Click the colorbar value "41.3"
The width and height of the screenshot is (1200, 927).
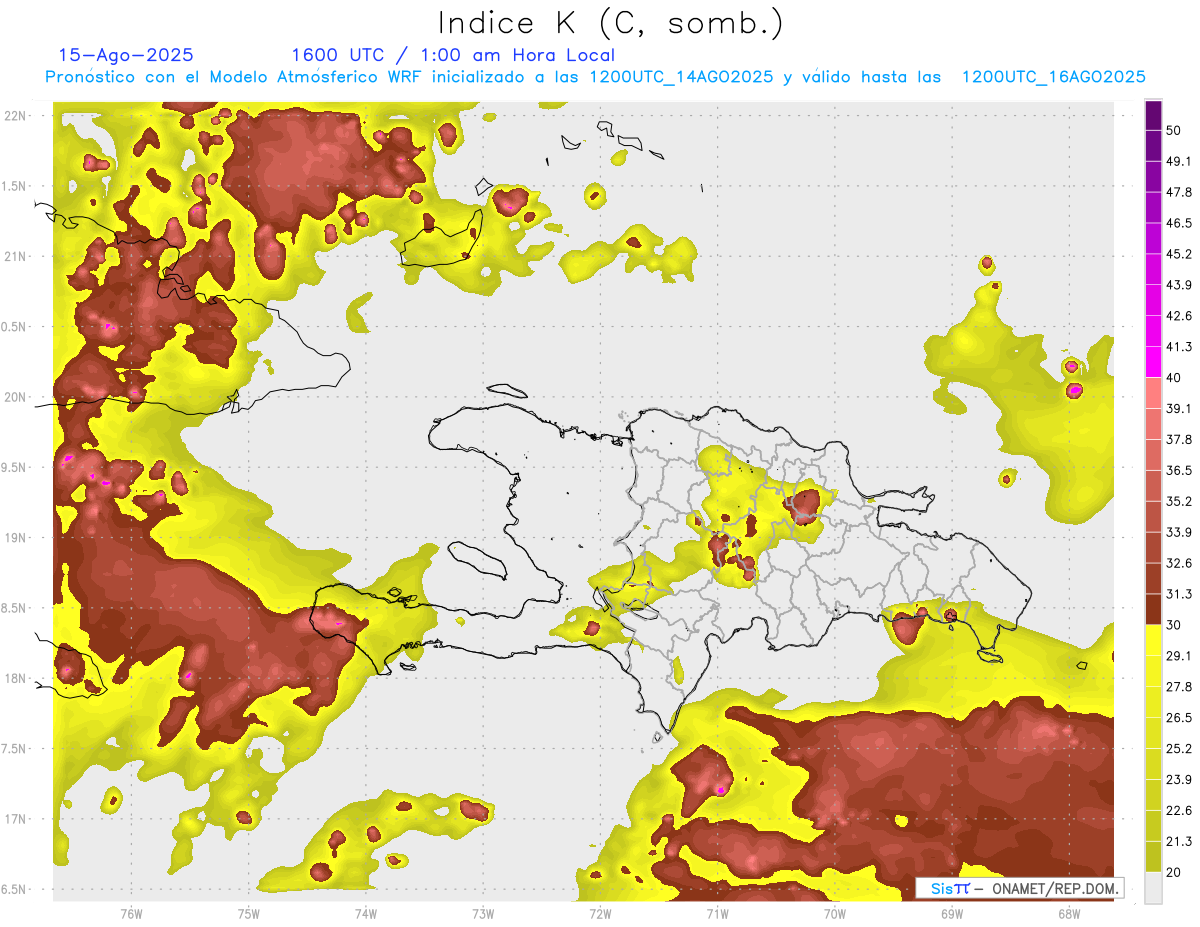[1178, 347]
